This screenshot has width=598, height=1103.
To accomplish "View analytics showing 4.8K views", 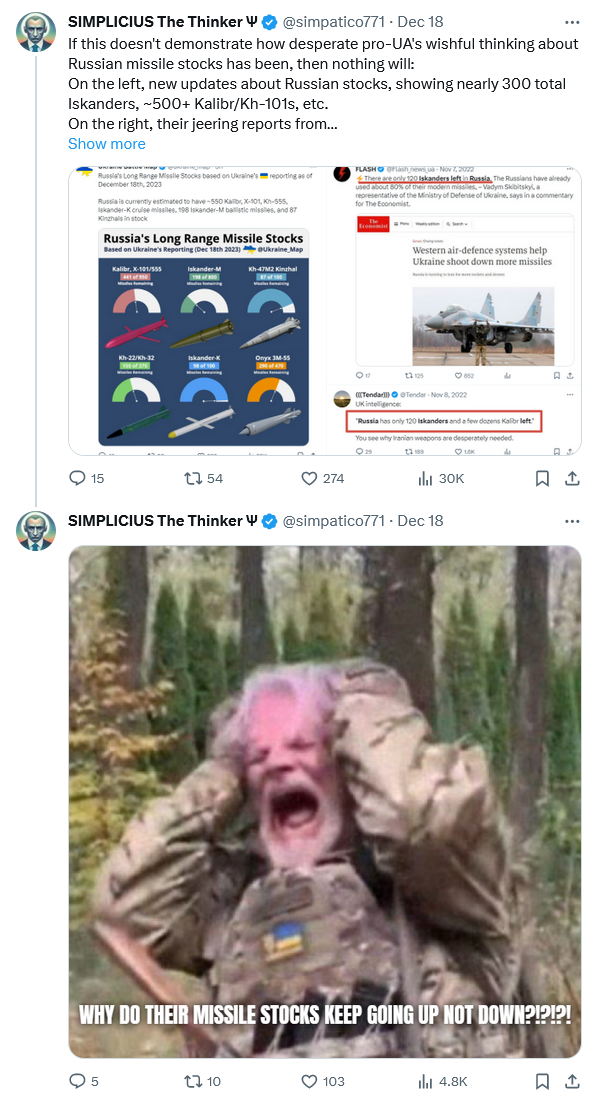I will tap(443, 1081).
